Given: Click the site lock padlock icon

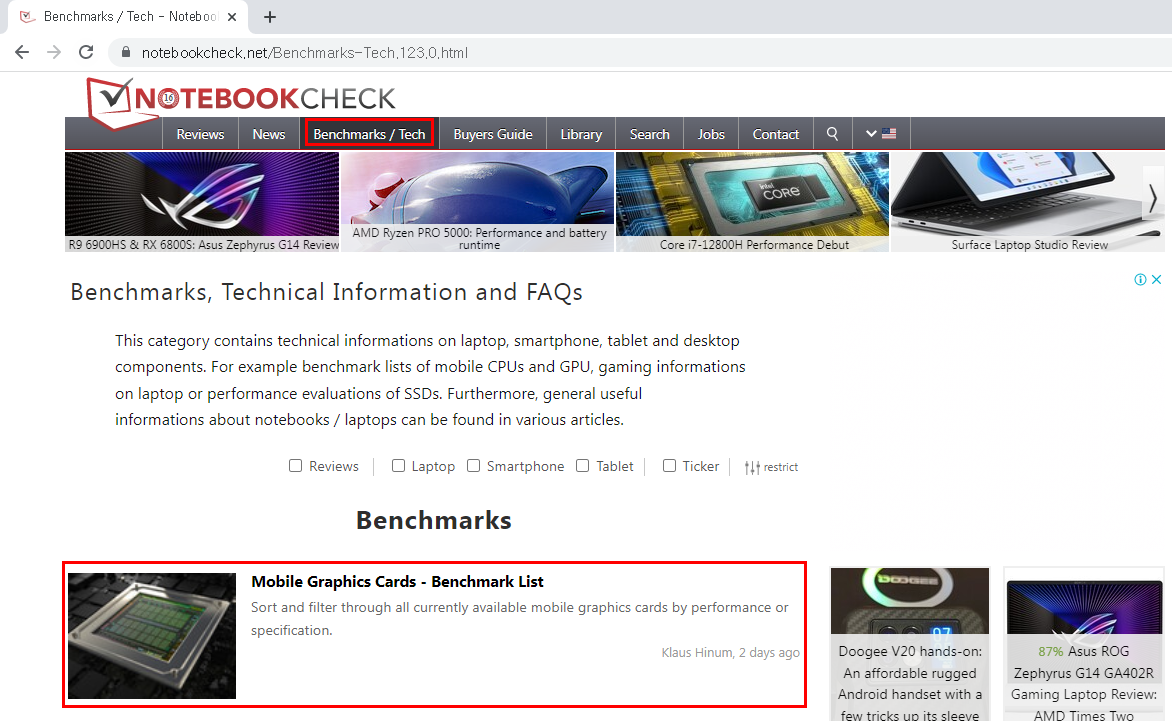Looking at the screenshot, I should coord(126,52).
